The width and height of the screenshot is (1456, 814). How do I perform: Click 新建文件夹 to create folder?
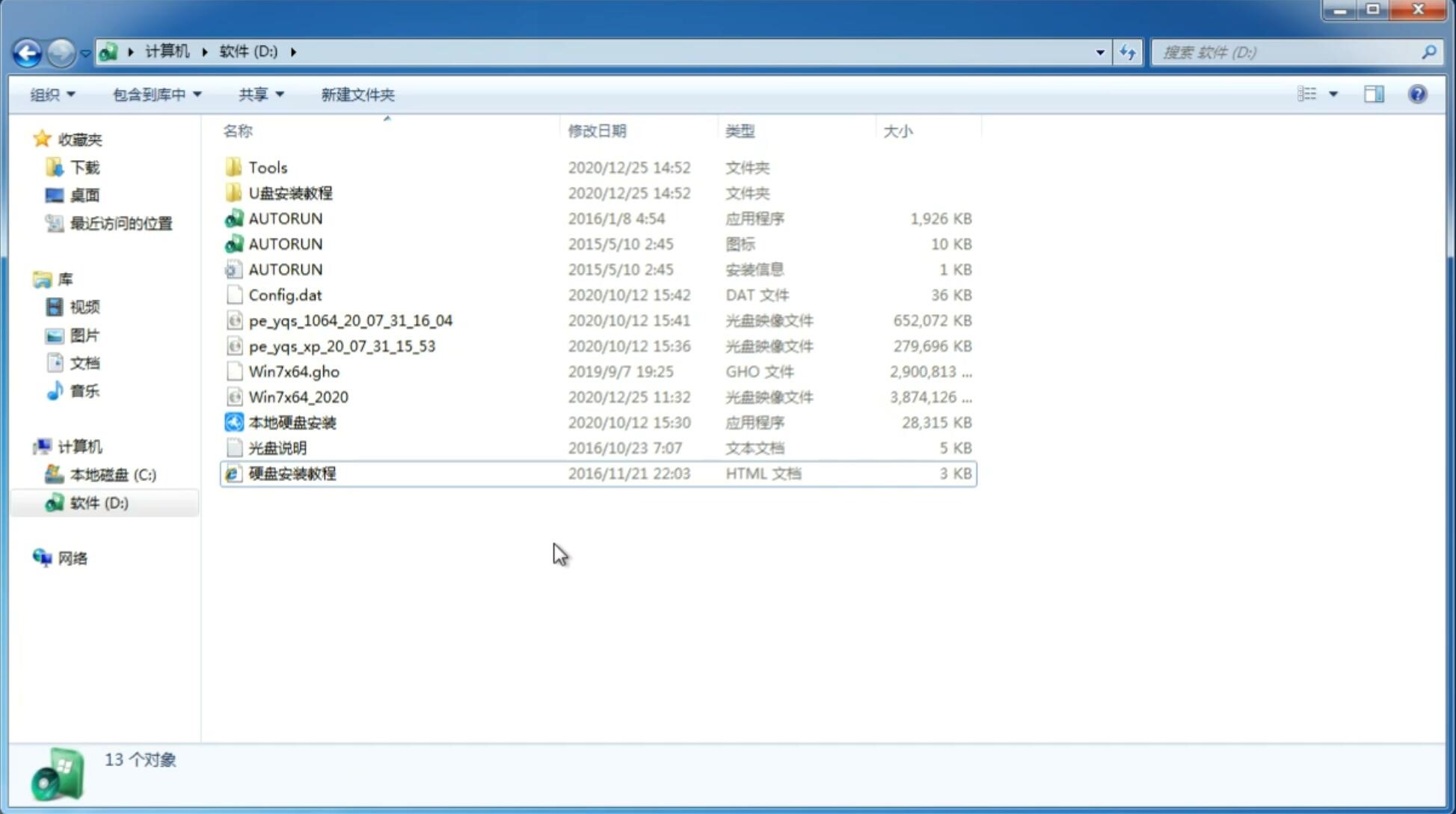357,93
